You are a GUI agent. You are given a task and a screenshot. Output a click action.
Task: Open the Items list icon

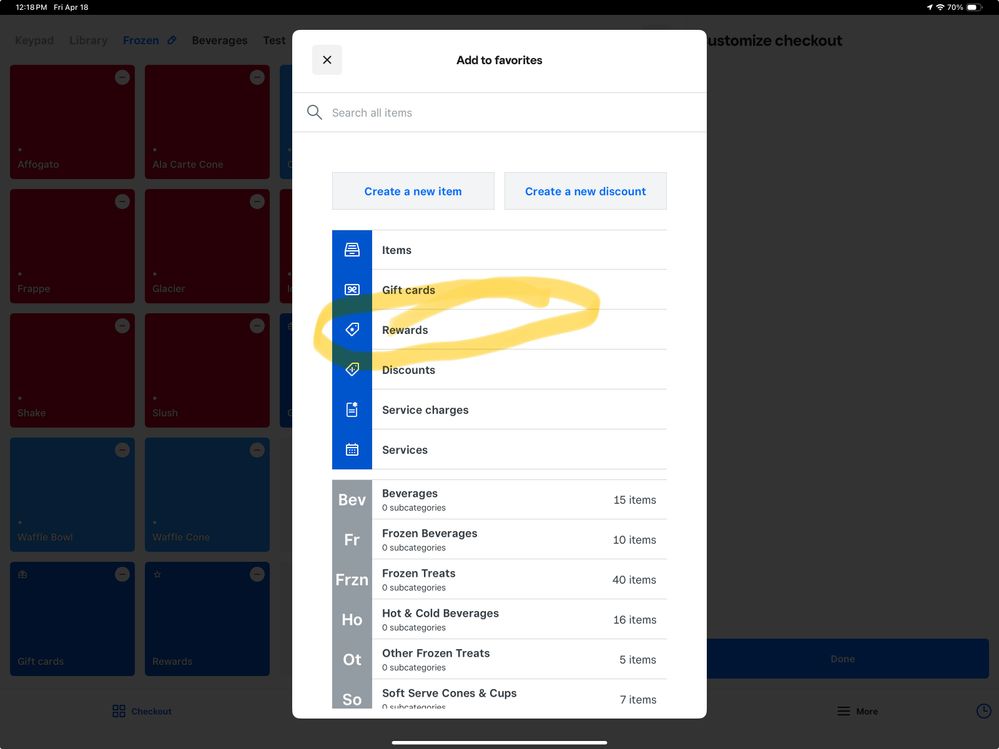click(352, 250)
